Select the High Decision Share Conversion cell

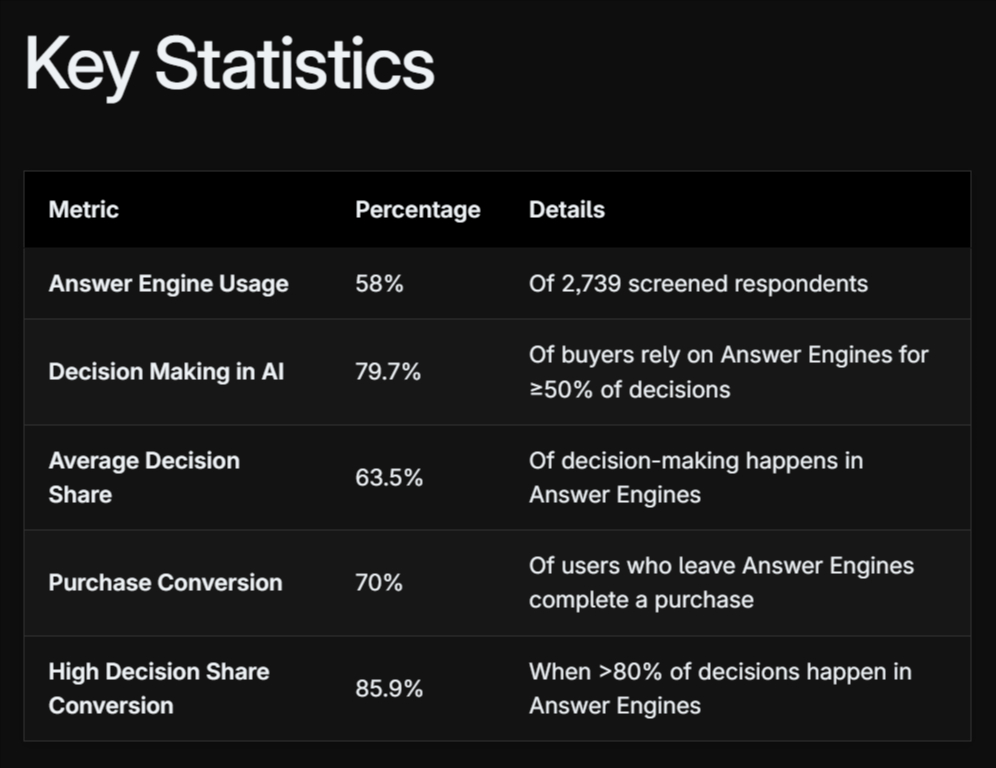coord(158,688)
